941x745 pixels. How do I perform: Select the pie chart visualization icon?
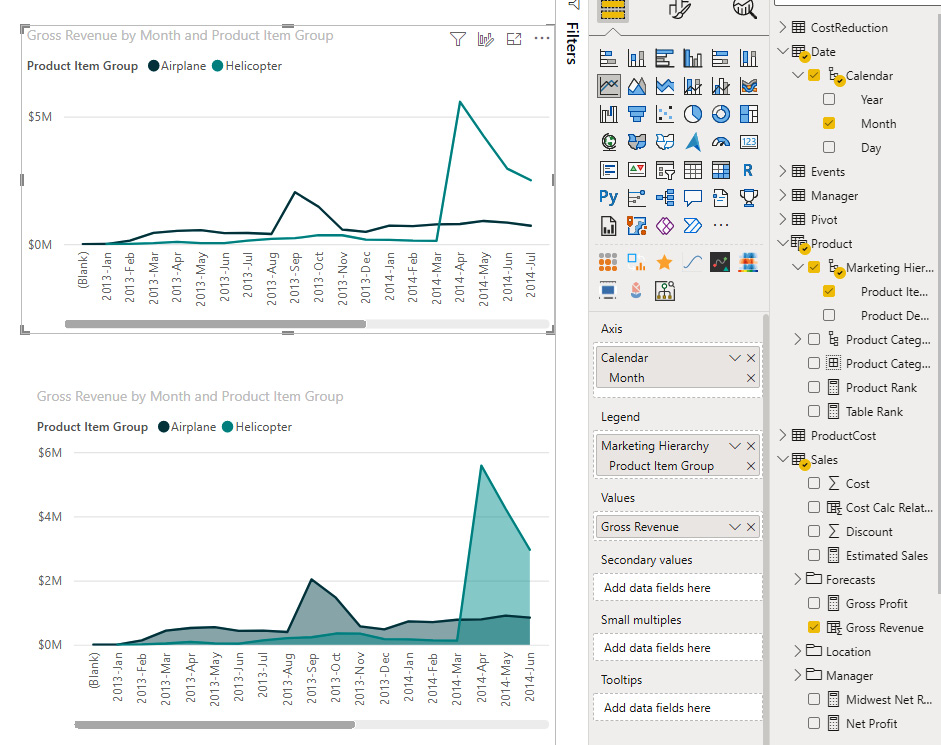point(692,114)
